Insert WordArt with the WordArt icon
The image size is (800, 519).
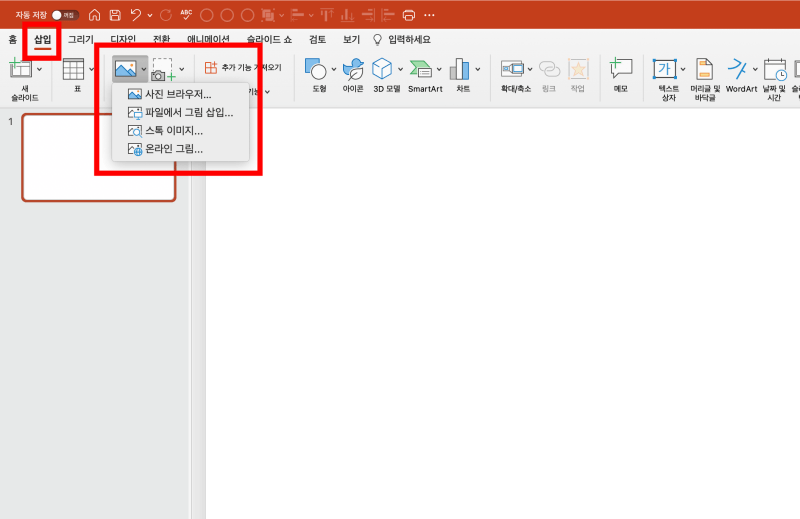(x=737, y=69)
